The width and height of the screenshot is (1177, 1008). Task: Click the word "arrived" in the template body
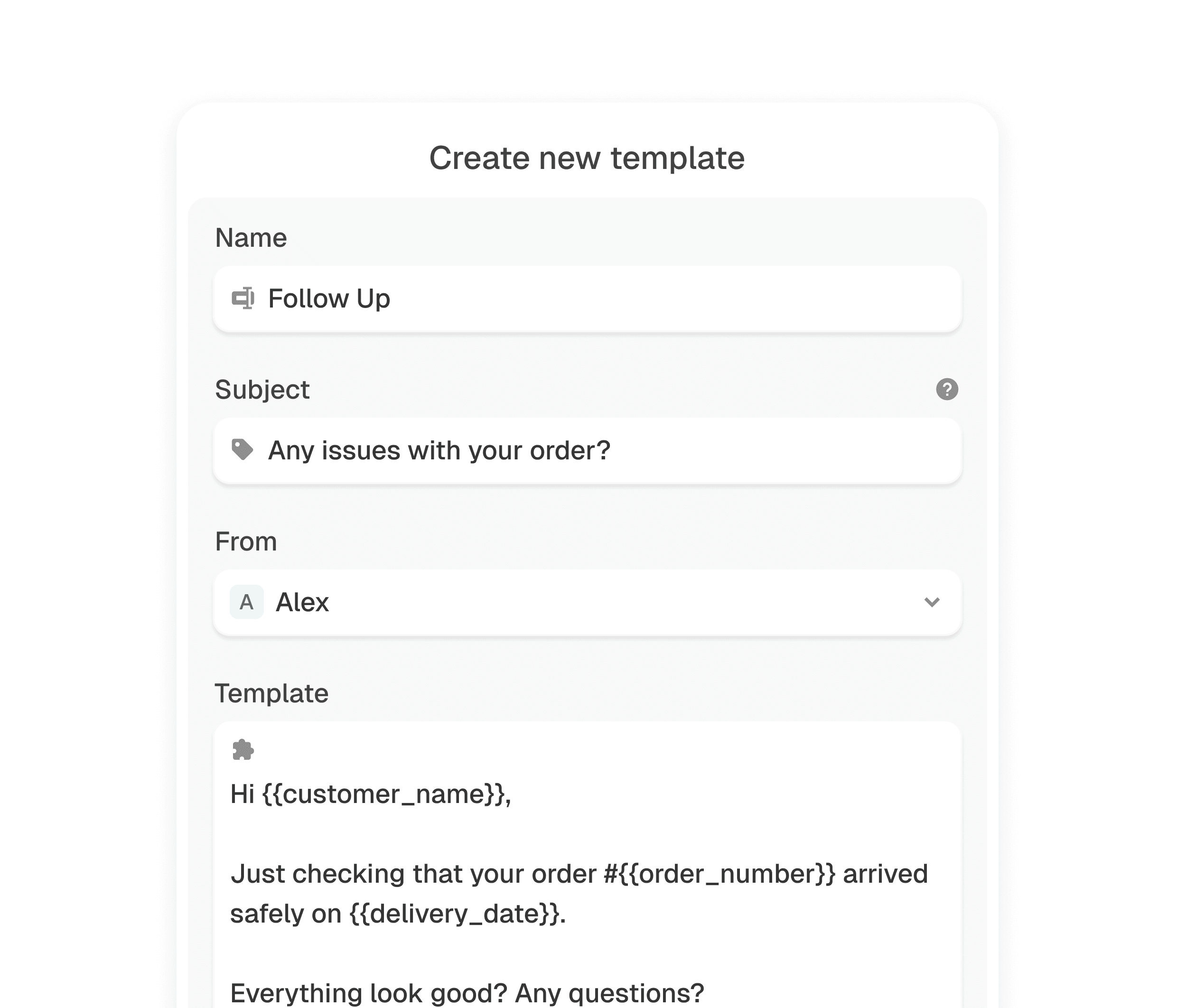pyautogui.click(x=885, y=874)
